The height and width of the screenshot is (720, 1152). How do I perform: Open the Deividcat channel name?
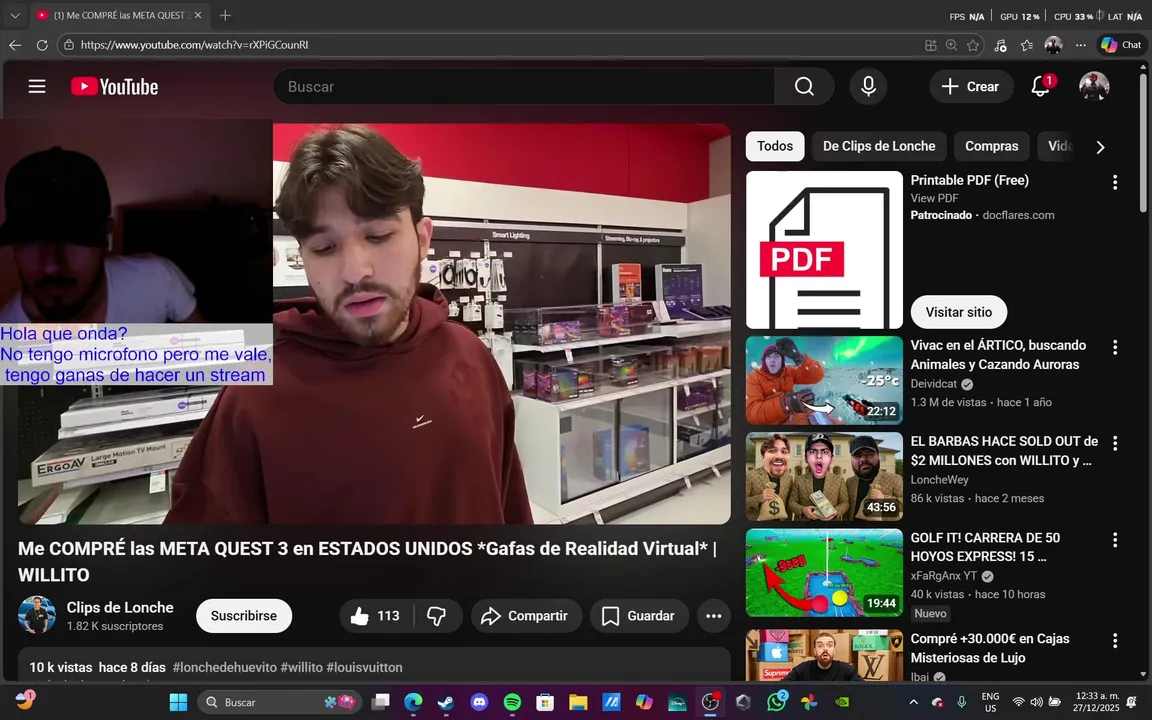coord(934,384)
